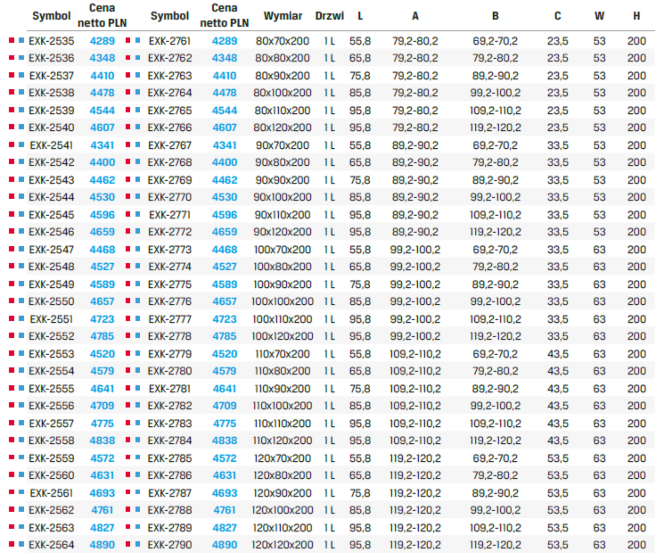This screenshot has height=560, width=656.
Task: Click the second Cena netto PLN header
Action: [x=225, y=15]
